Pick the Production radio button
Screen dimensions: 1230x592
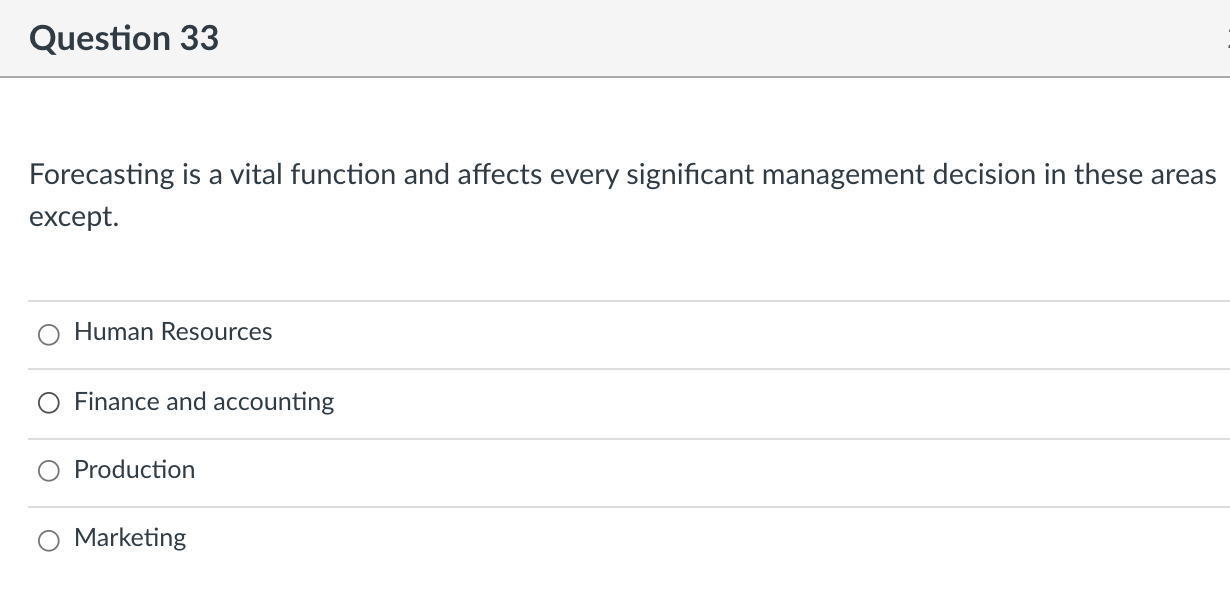(49, 472)
